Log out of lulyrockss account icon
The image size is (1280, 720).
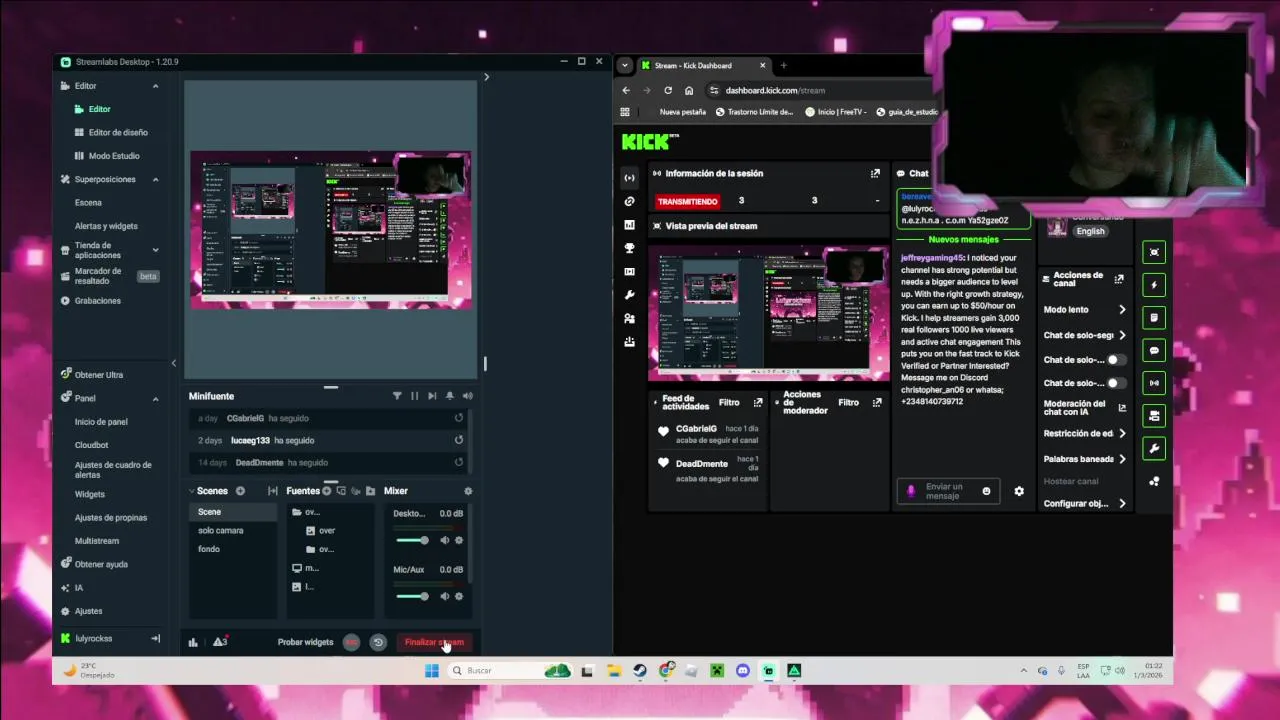coord(155,638)
